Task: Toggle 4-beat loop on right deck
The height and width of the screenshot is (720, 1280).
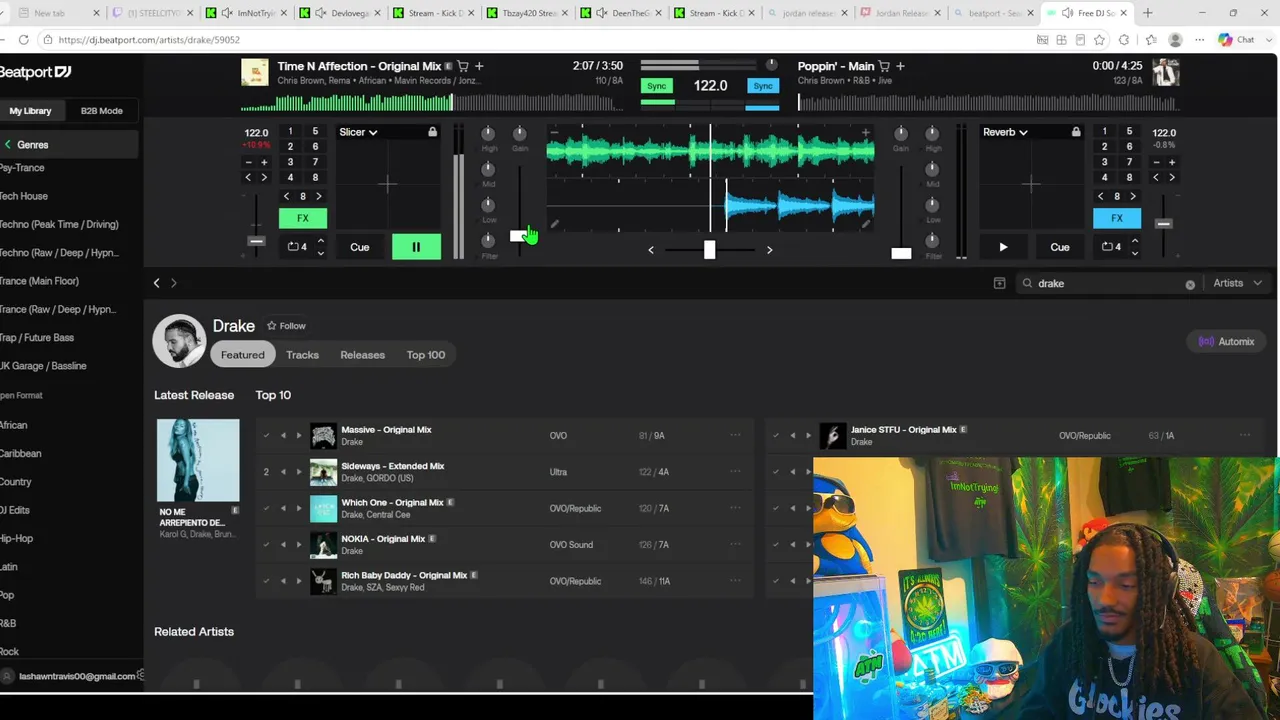Action: (1111, 247)
